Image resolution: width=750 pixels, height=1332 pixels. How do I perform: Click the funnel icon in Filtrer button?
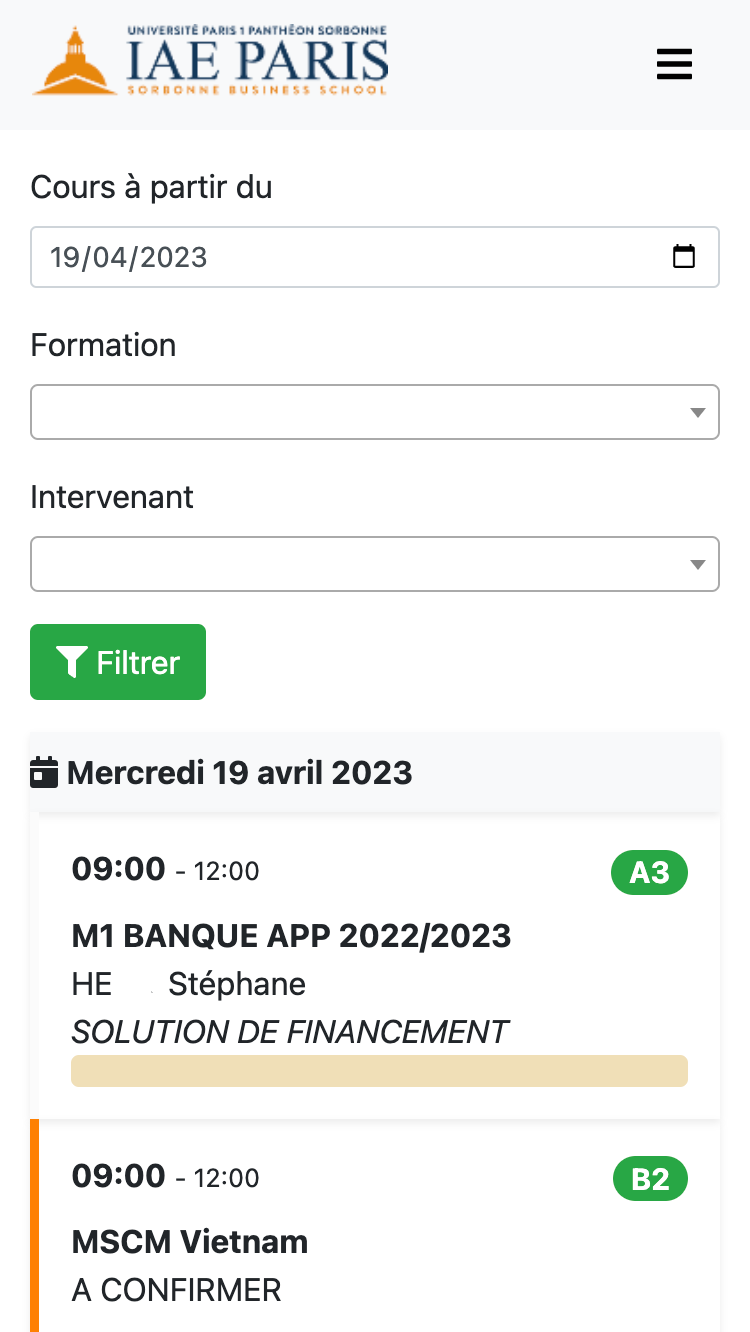tap(72, 662)
